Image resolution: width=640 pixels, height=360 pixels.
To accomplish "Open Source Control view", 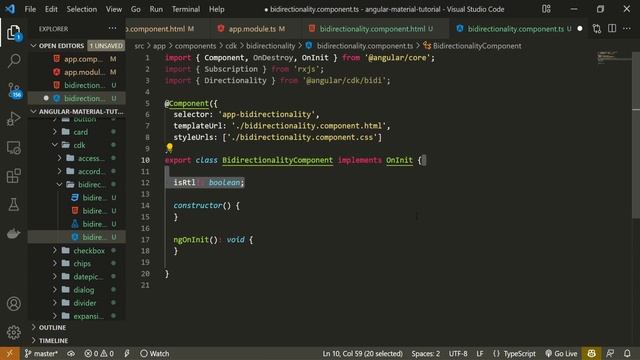I will point(14,90).
